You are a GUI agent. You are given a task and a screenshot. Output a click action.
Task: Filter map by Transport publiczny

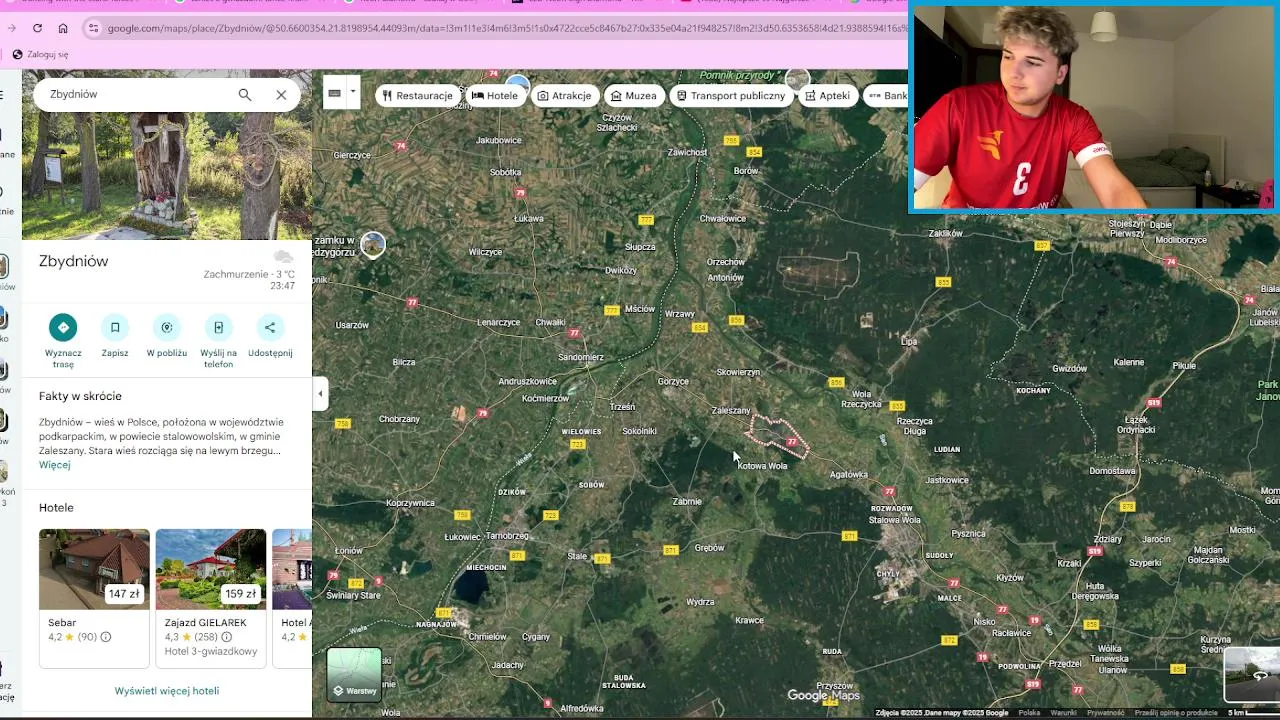click(x=731, y=96)
